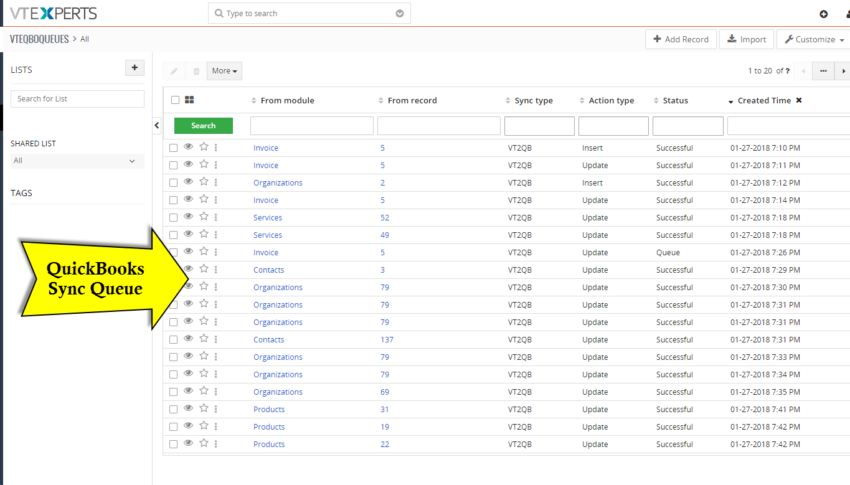Toggle the select all checkbox

(x=175, y=100)
